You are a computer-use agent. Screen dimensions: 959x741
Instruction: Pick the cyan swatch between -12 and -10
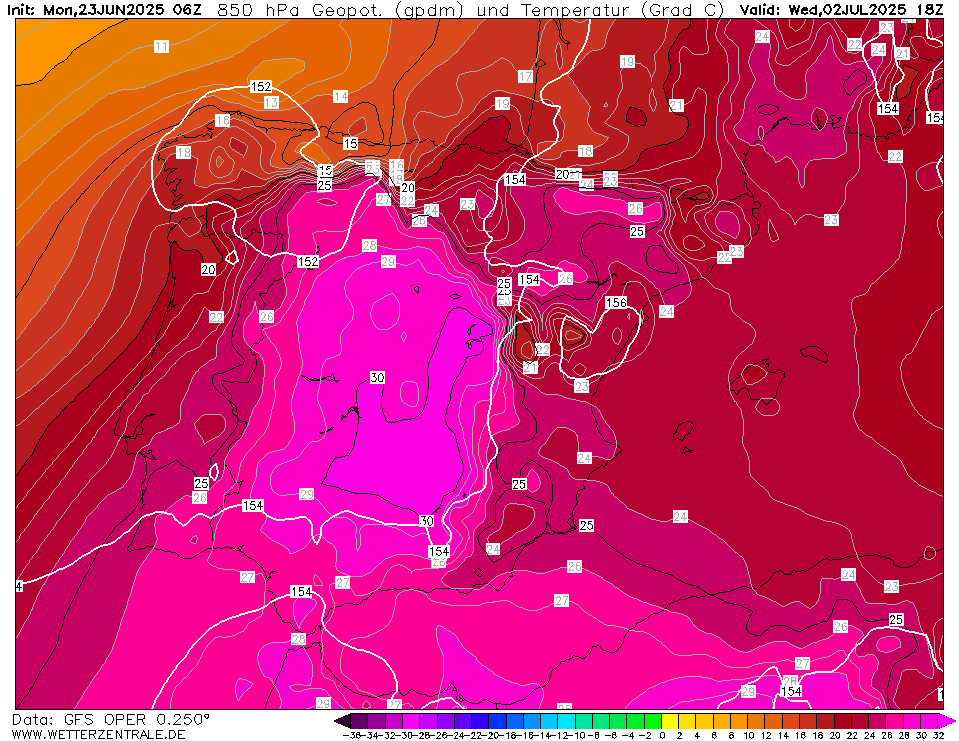coord(566,721)
